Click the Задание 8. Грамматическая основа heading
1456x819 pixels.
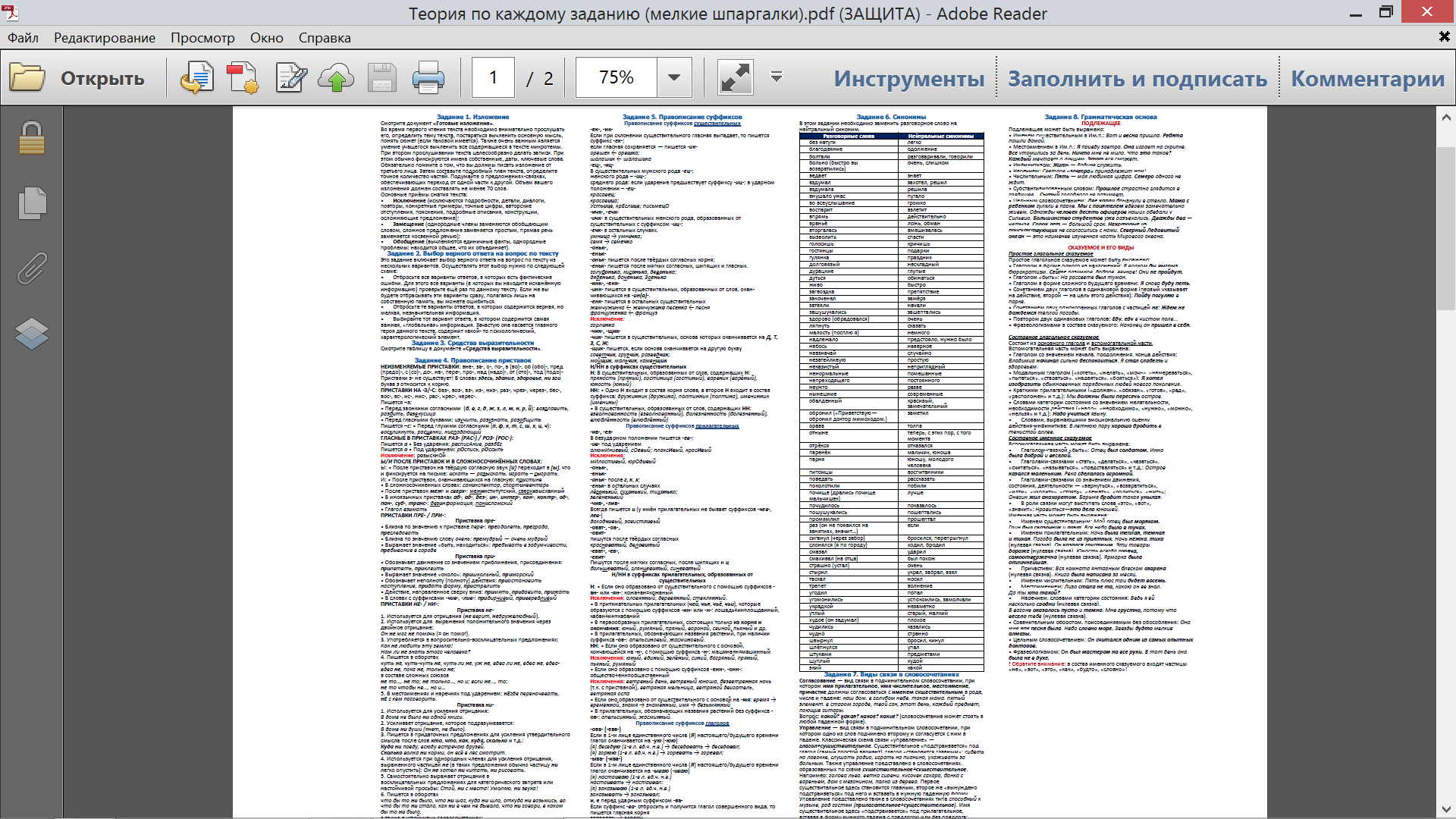pyautogui.click(x=1101, y=117)
